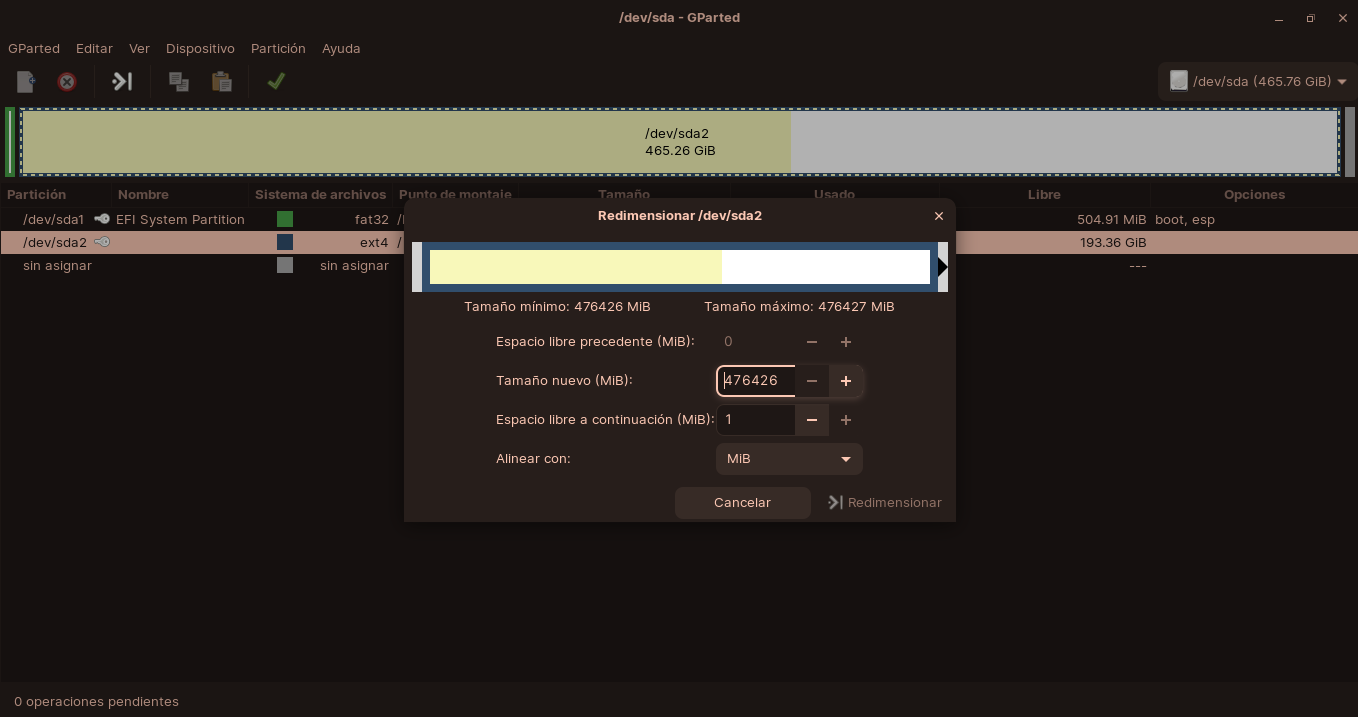Click the New partition toolbar icon
This screenshot has width=1358, height=717.
(26, 82)
